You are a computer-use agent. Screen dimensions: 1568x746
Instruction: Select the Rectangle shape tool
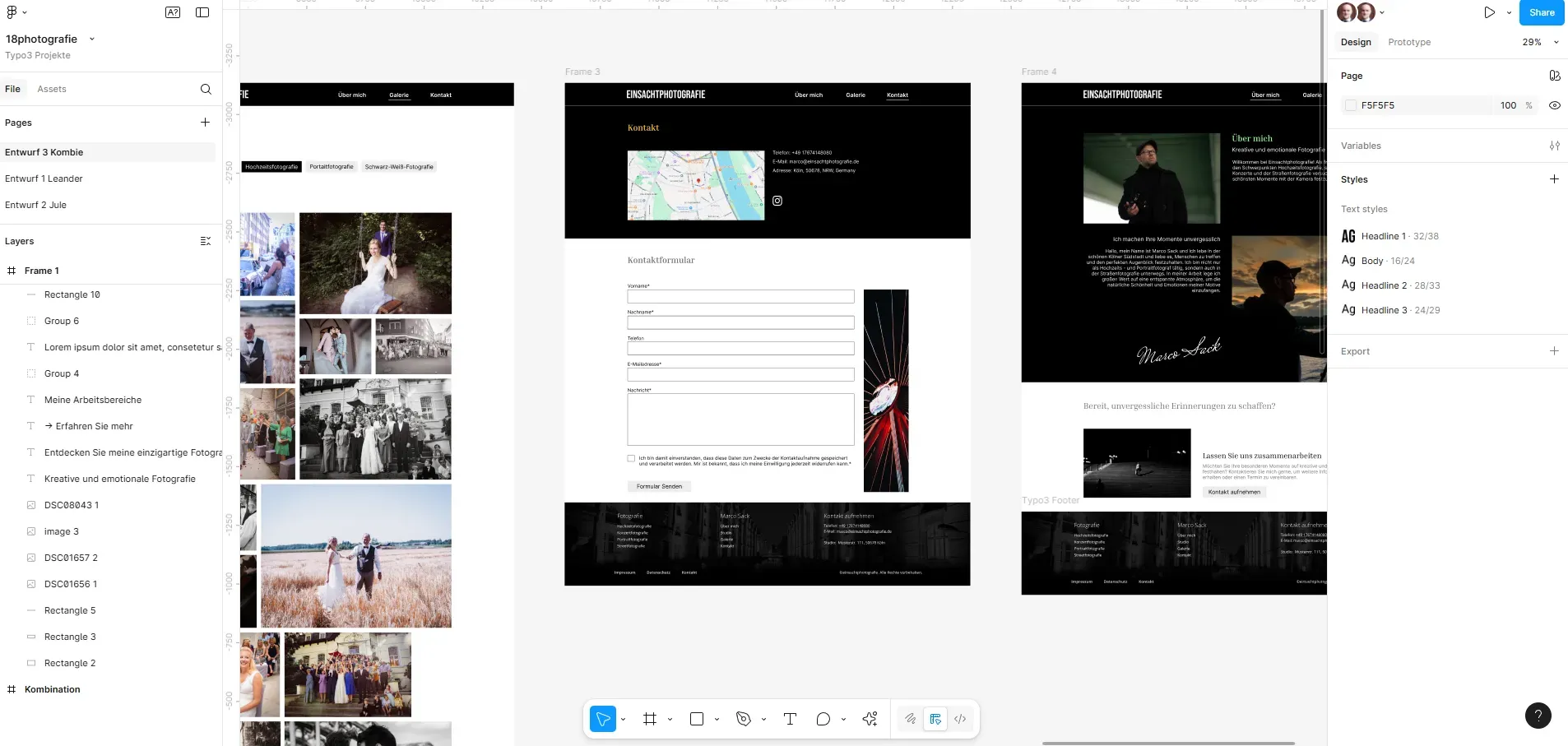point(697,719)
